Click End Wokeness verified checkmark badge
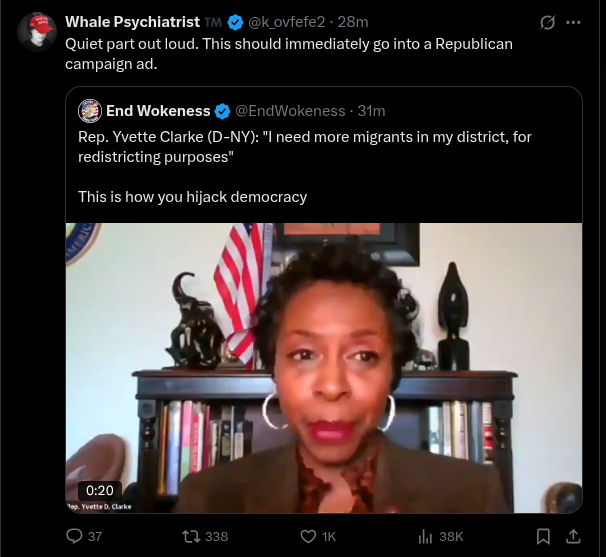The image size is (606, 557). [x=222, y=111]
